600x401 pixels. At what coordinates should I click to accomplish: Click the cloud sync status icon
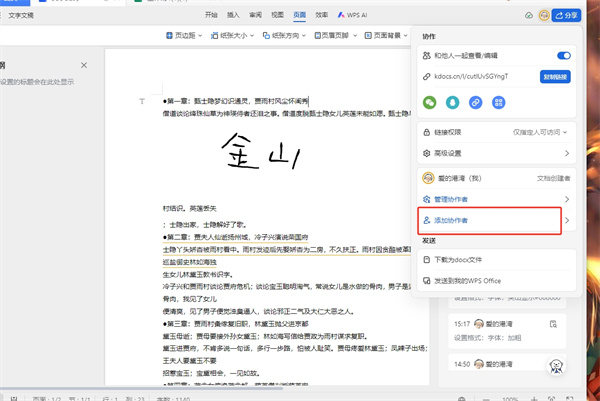click(529, 15)
